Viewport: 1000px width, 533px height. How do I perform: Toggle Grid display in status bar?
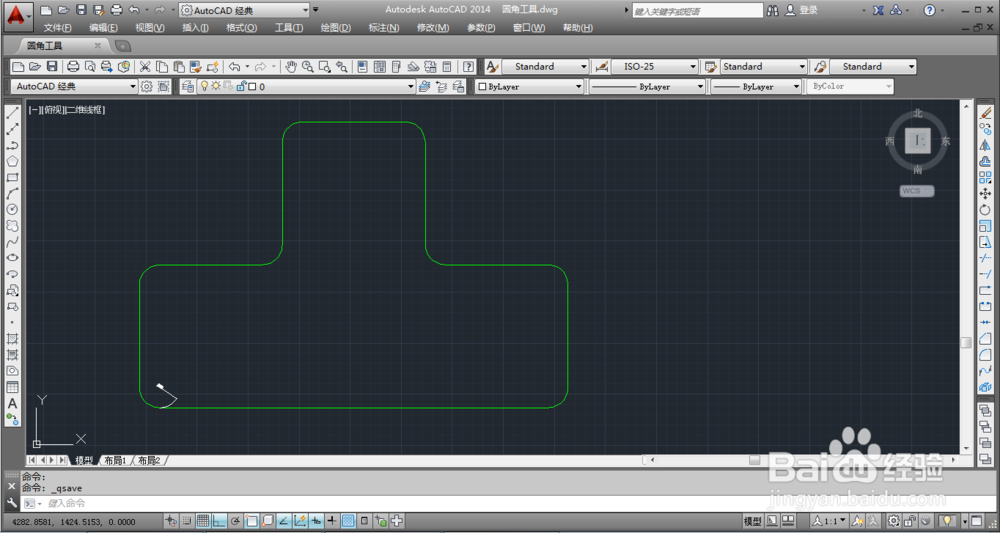(x=203, y=521)
